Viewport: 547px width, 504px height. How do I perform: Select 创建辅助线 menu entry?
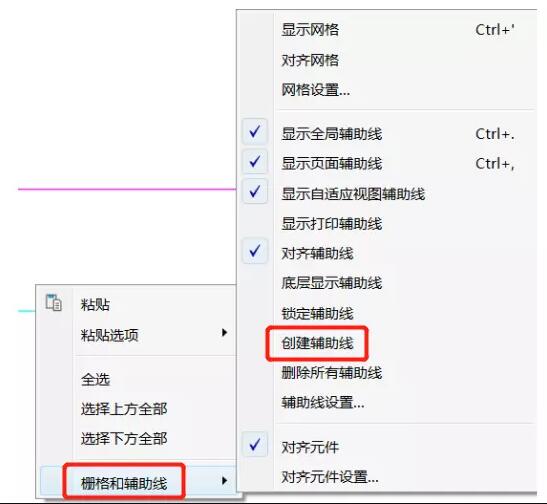click(317, 343)
